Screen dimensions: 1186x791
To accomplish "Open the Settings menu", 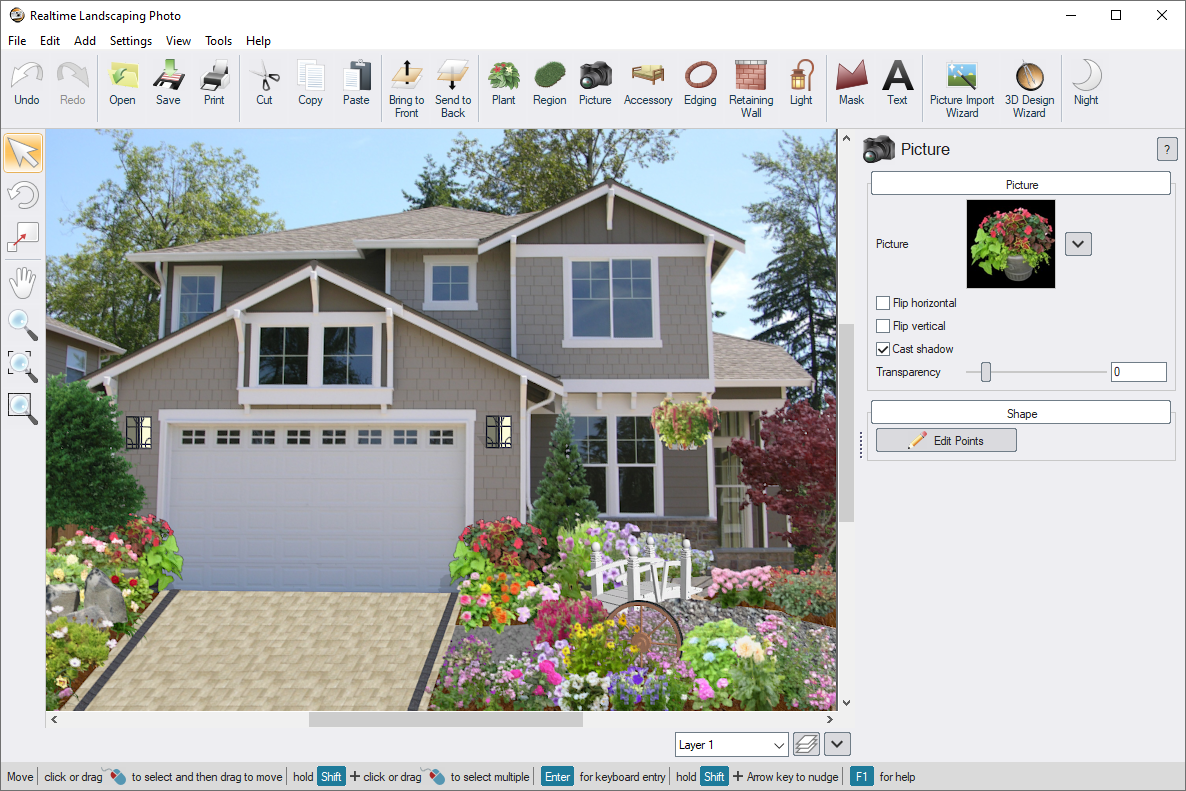I will pyautogui.click(x=130, y=41).
